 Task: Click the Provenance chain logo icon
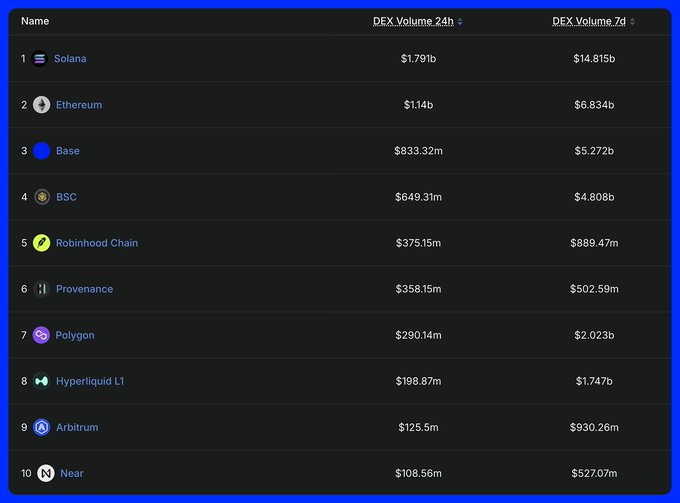click(42, 289)
